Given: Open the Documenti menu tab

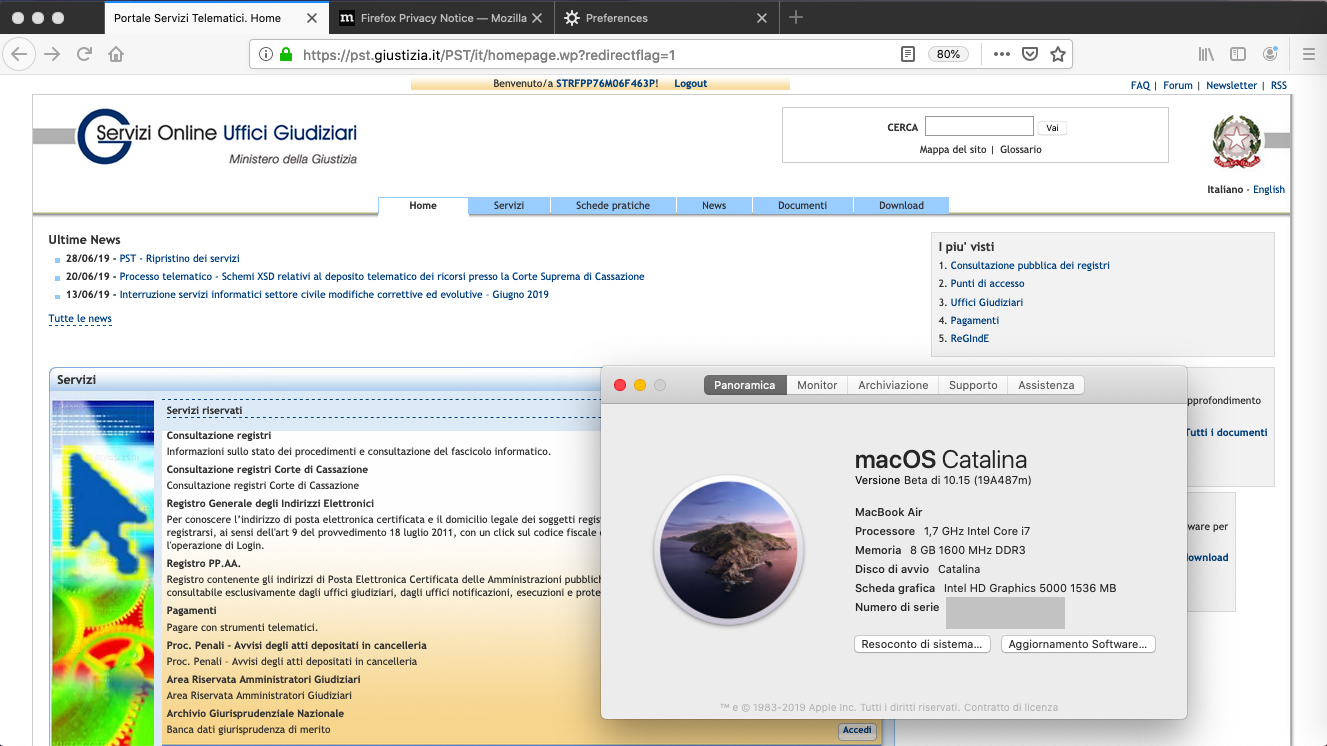Looking at the screenshot, I should [x=803, y=205].
